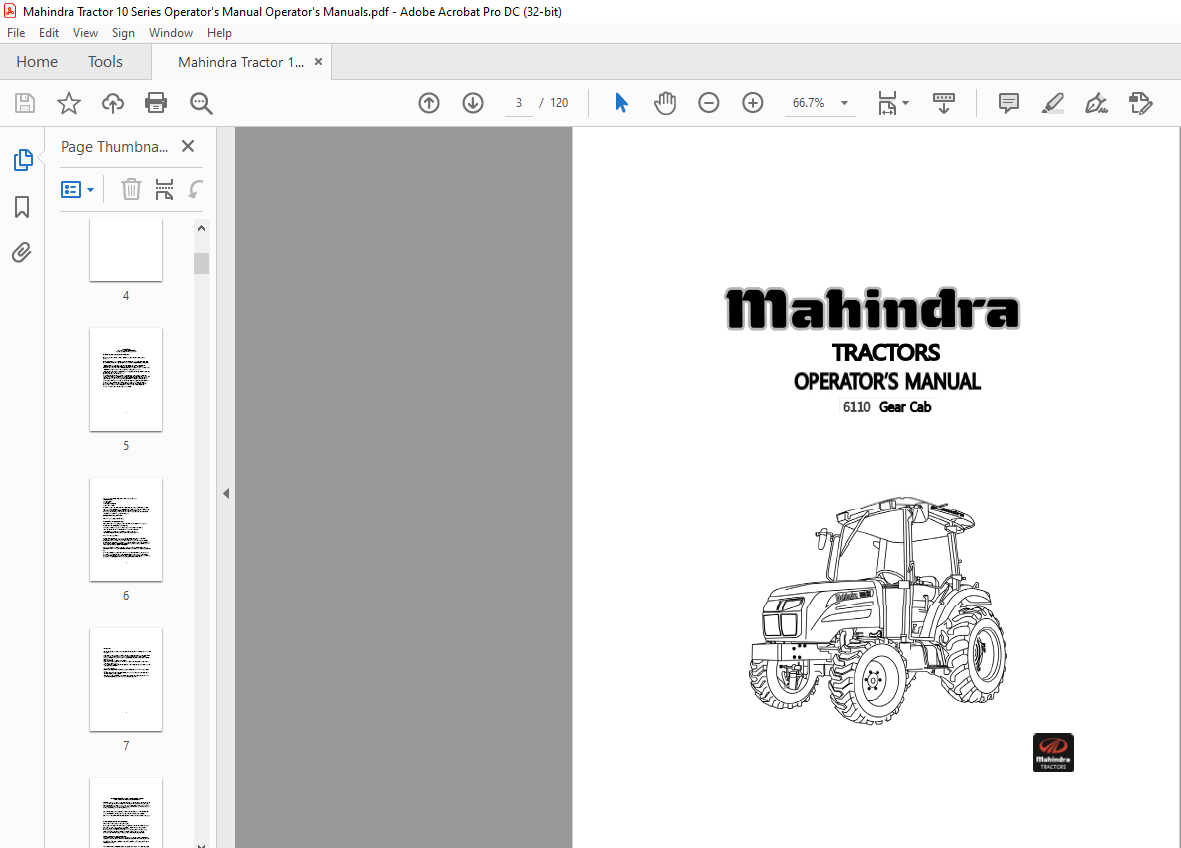Open the Attachments paperclip panel
The width and height of the screenshot is (1181, 848).
[22, 252]
